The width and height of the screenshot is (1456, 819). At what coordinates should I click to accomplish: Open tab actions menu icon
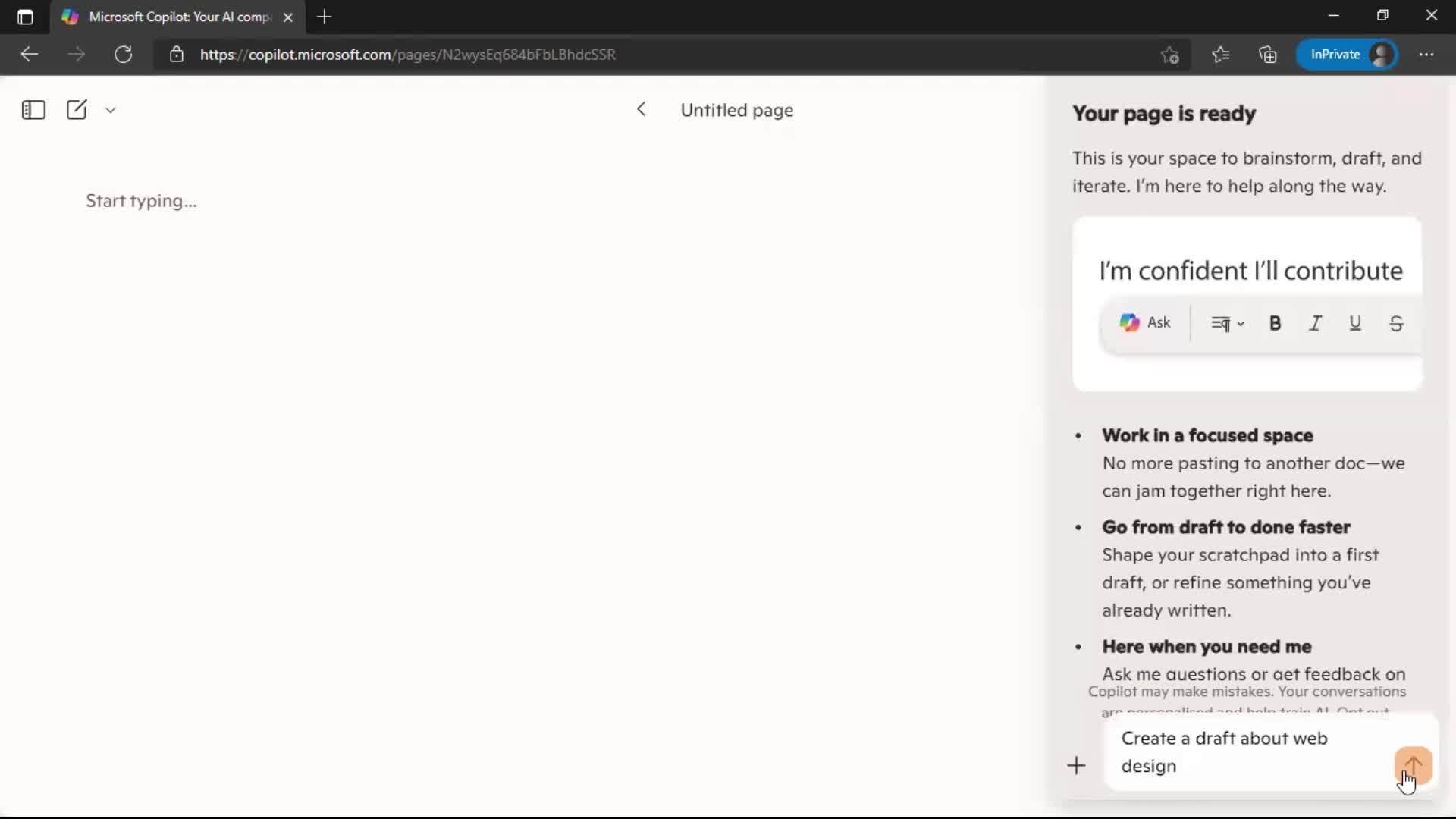coord(25,17)
